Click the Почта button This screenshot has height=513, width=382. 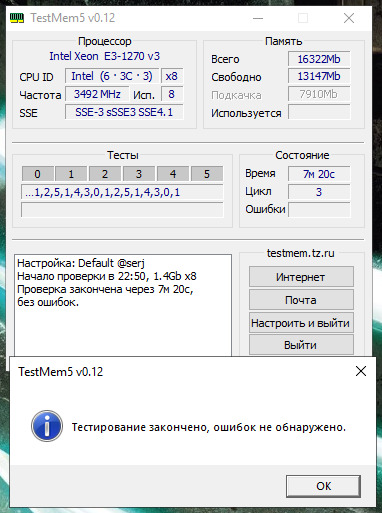click(301, 300)
